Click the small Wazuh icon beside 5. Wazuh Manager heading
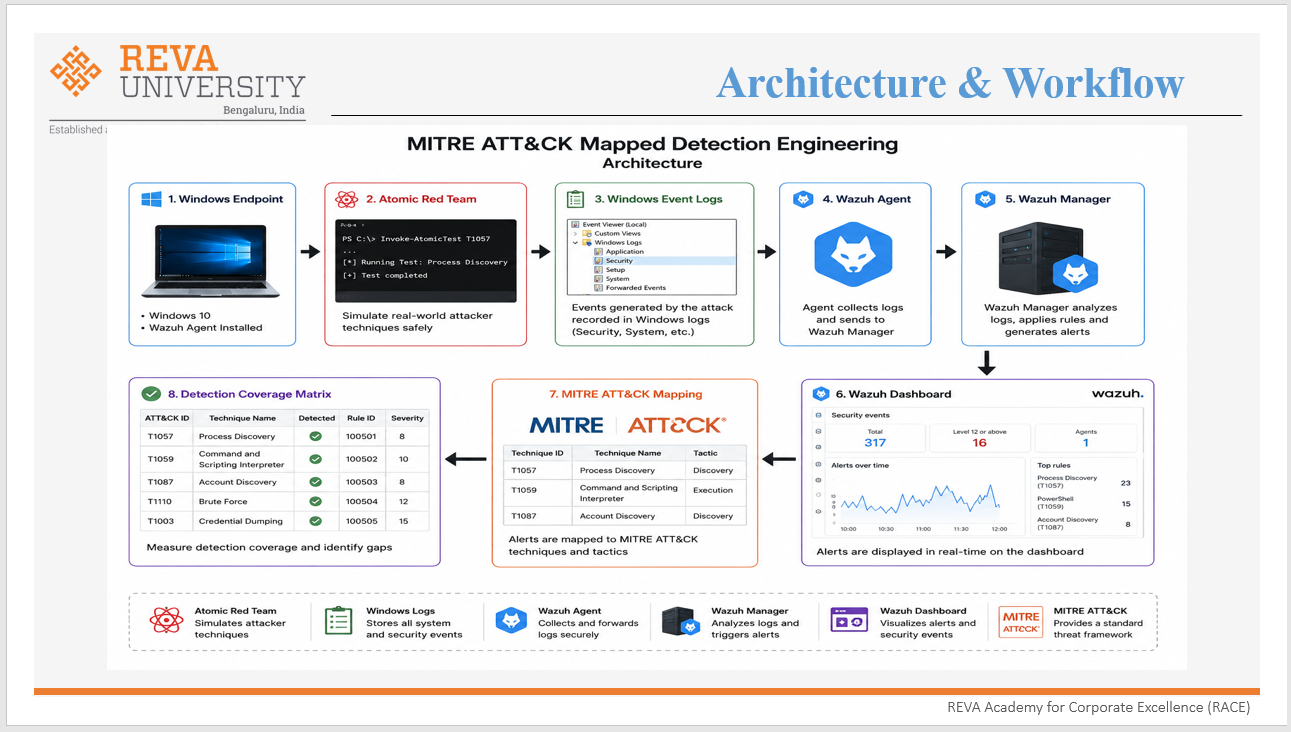The height and width of the screenshot is (732, 1291). tap(985, 199)
